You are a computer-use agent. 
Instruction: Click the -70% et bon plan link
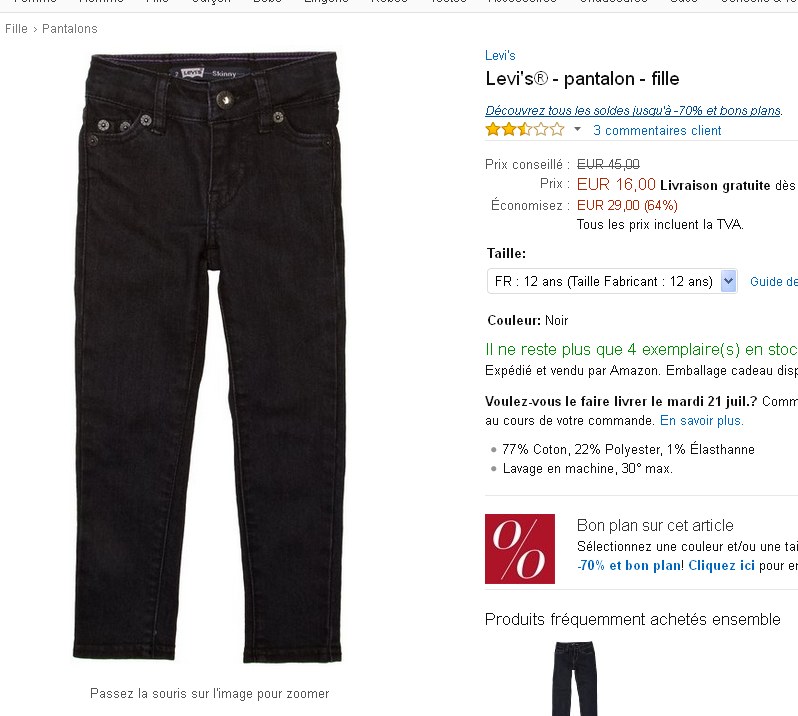(630, 565)
